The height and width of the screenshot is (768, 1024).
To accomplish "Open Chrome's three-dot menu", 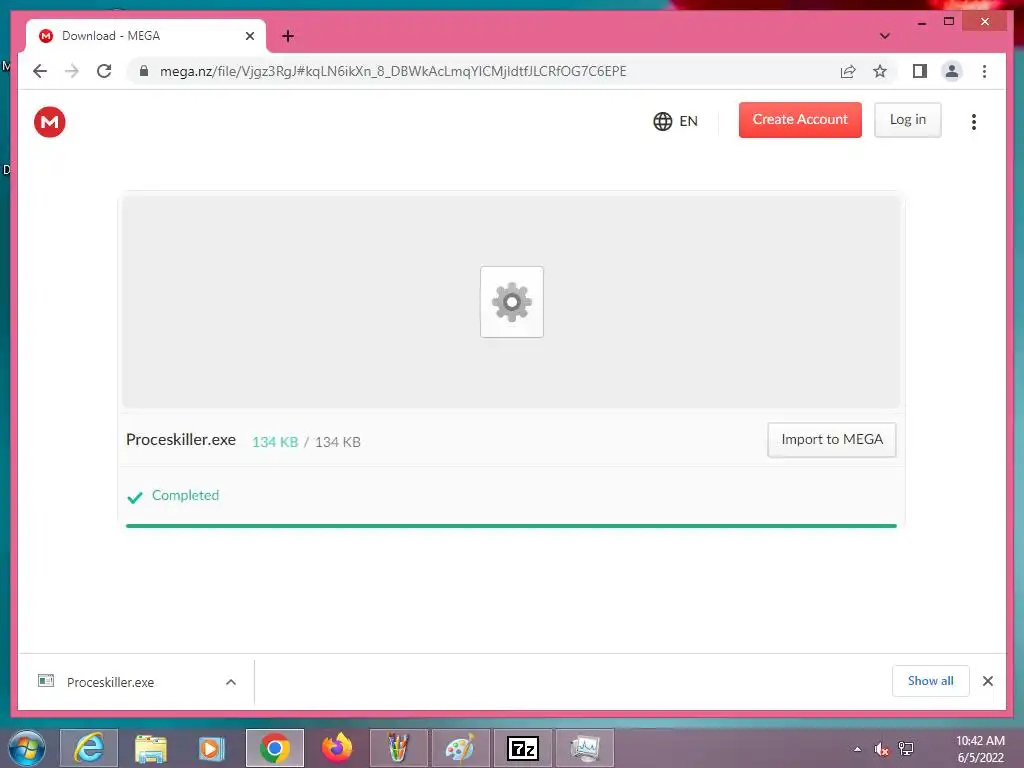I will click(x=984, y=71).
